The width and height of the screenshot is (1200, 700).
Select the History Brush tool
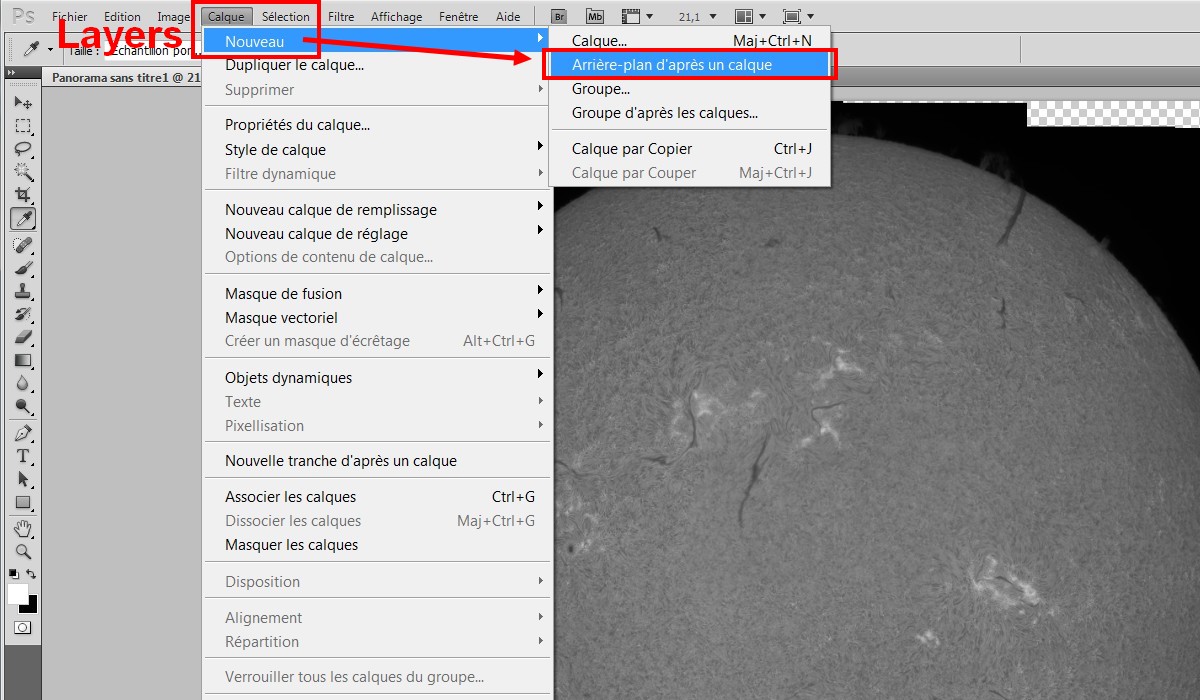(x=23, y=314)
